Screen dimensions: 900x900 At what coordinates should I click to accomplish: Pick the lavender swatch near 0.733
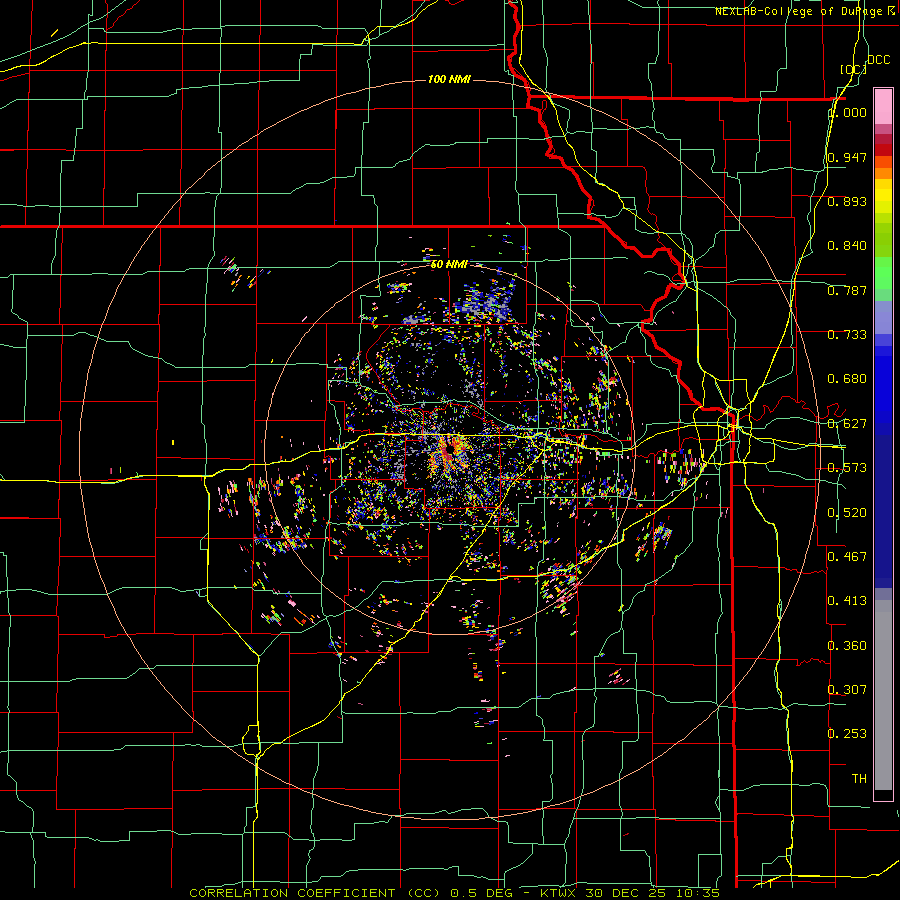point(883,318)
